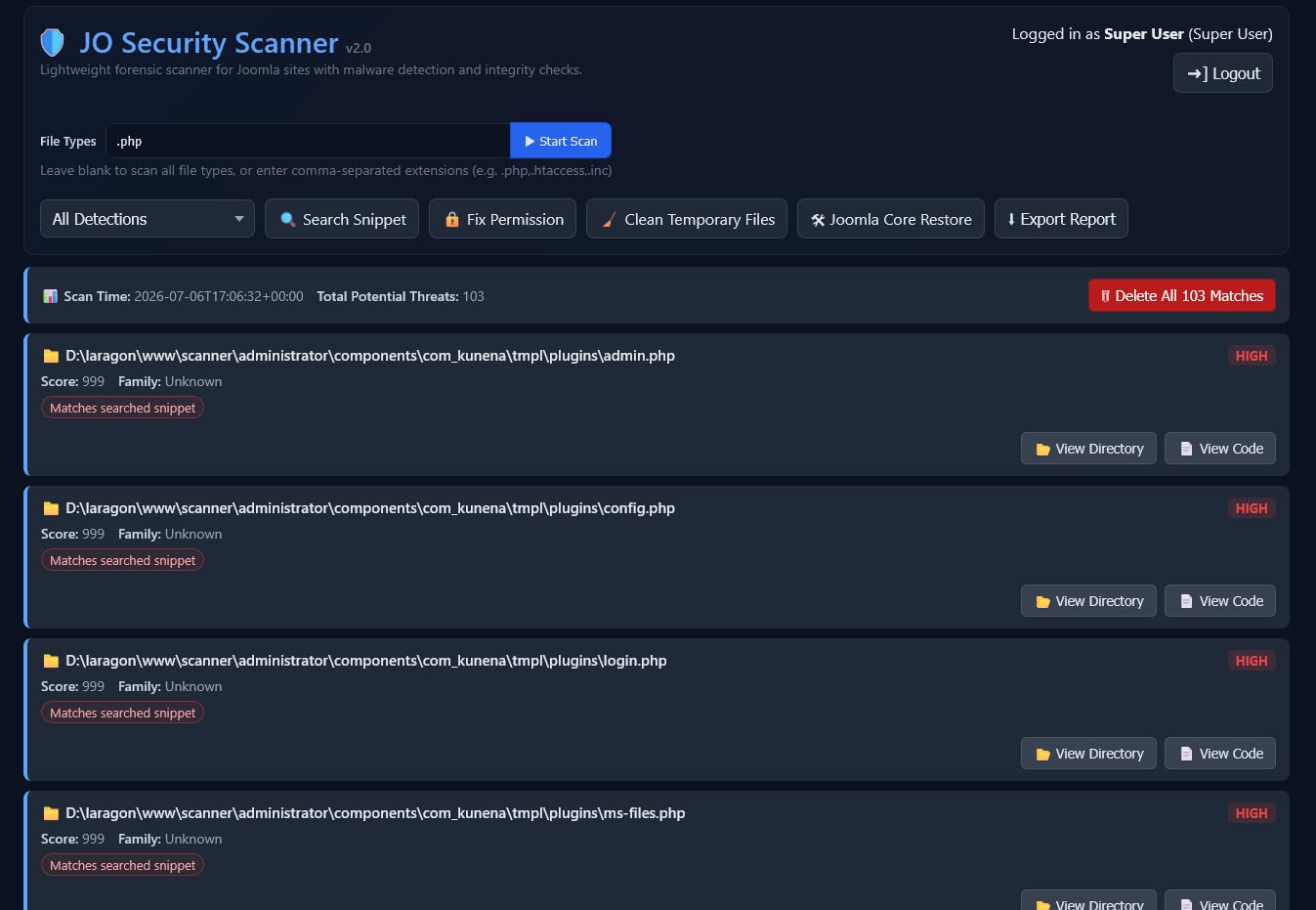
Task: Click the play icon in Start Scan
Action: click(530, 141)
